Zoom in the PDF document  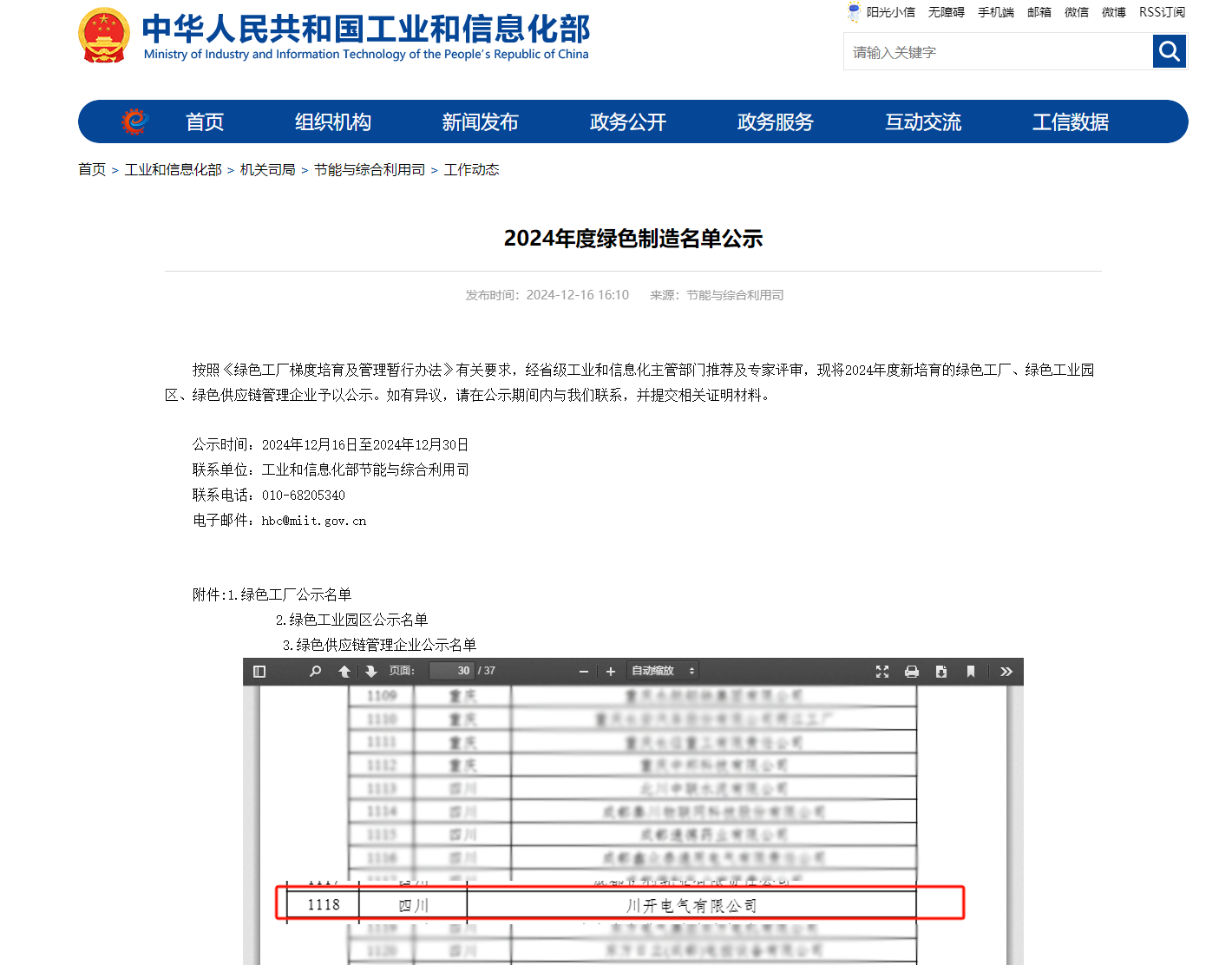611,672
